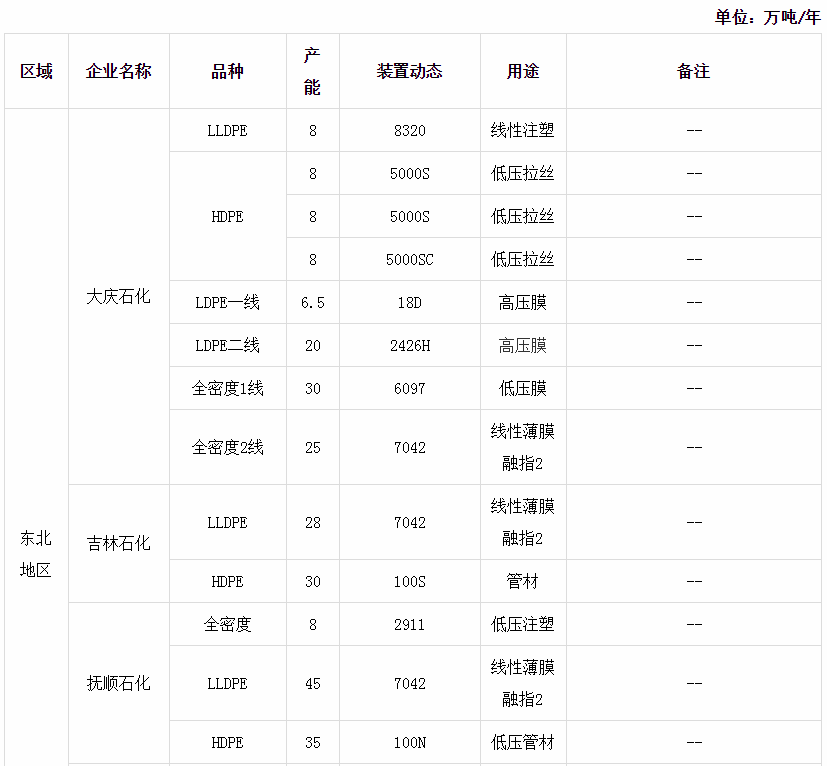Click the -- remark in the 100N row
This screenshot has height=766, width=827.
[694, 742]
